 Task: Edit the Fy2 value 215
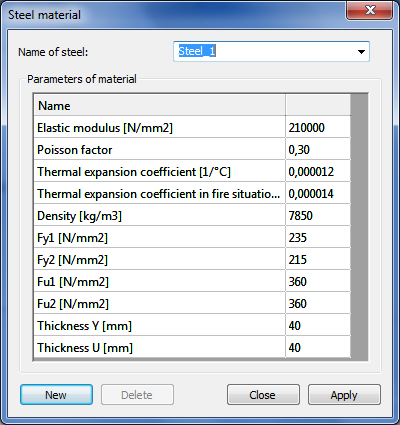click(318, 260)
